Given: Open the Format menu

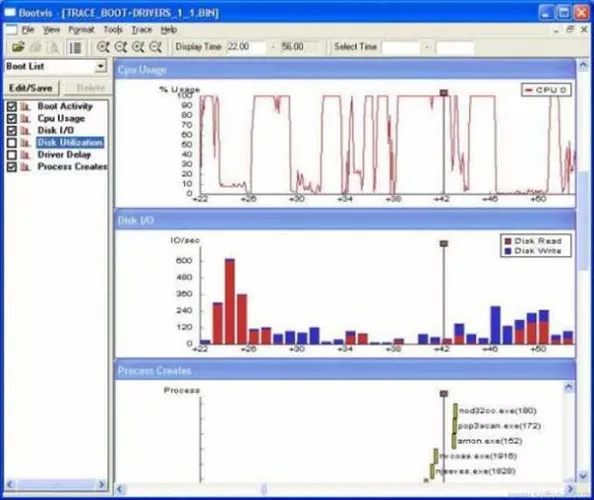Looking at the screenshot, I should click(81, 30).
